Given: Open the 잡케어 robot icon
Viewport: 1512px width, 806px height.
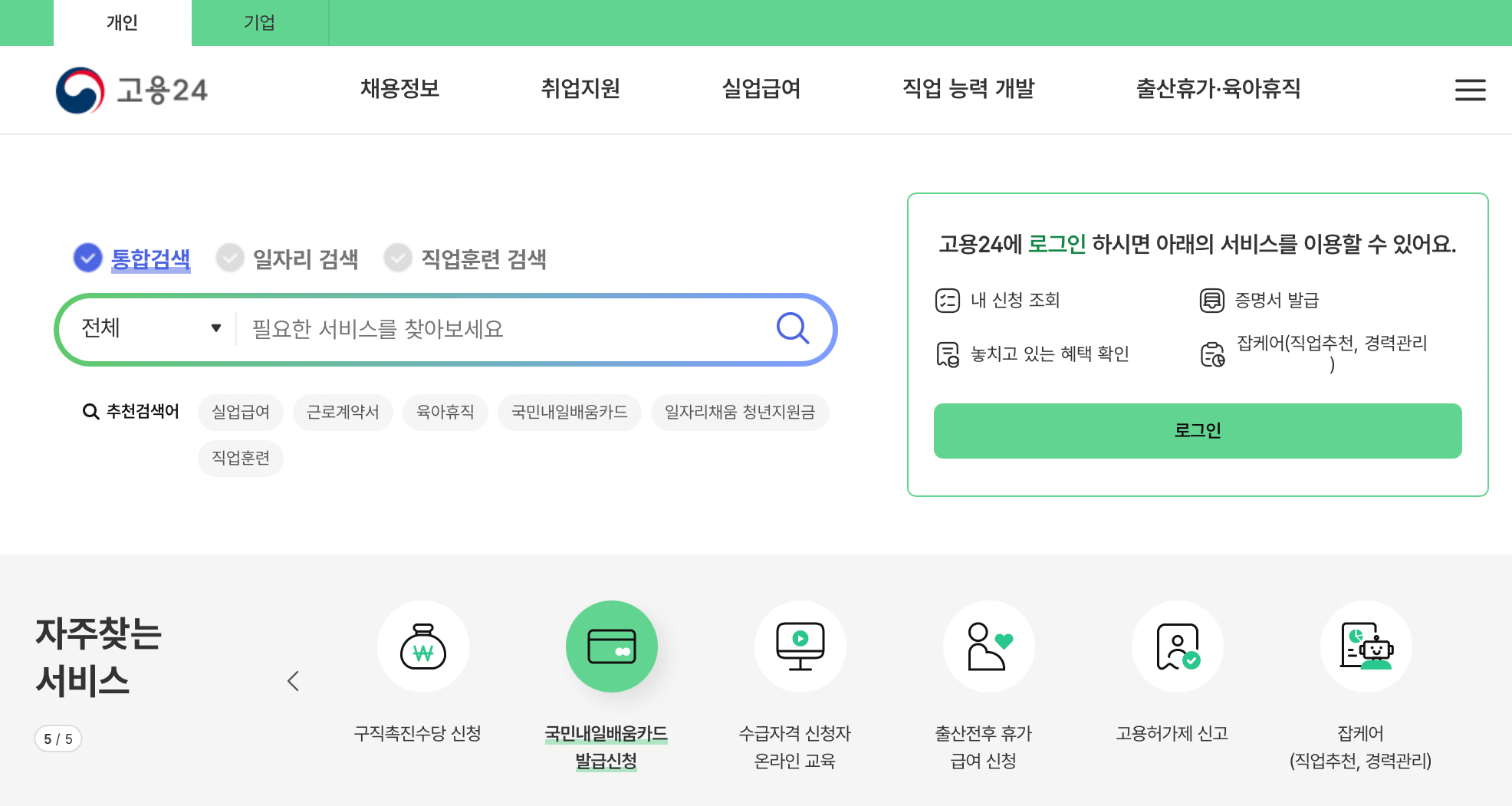Looking at the screenshot, I should pyautogui.click(x=1366, y=646).
